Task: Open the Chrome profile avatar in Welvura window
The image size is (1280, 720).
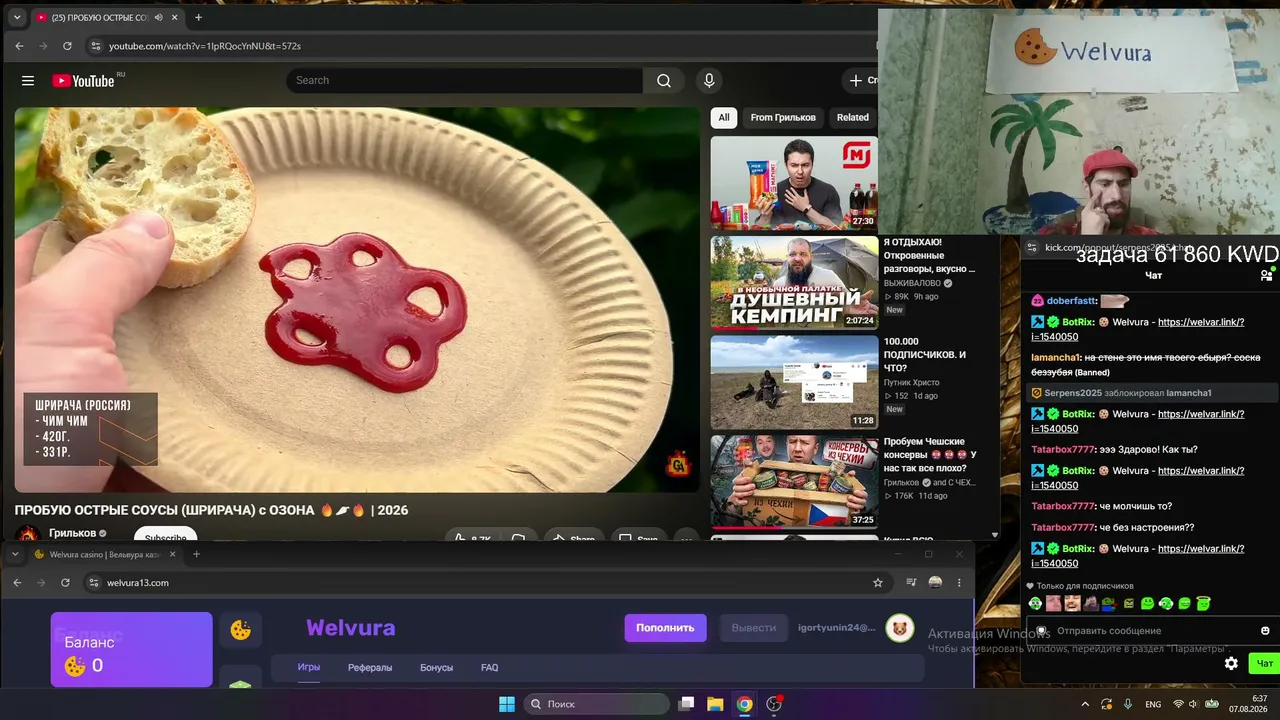Action: tap(935, 583)
